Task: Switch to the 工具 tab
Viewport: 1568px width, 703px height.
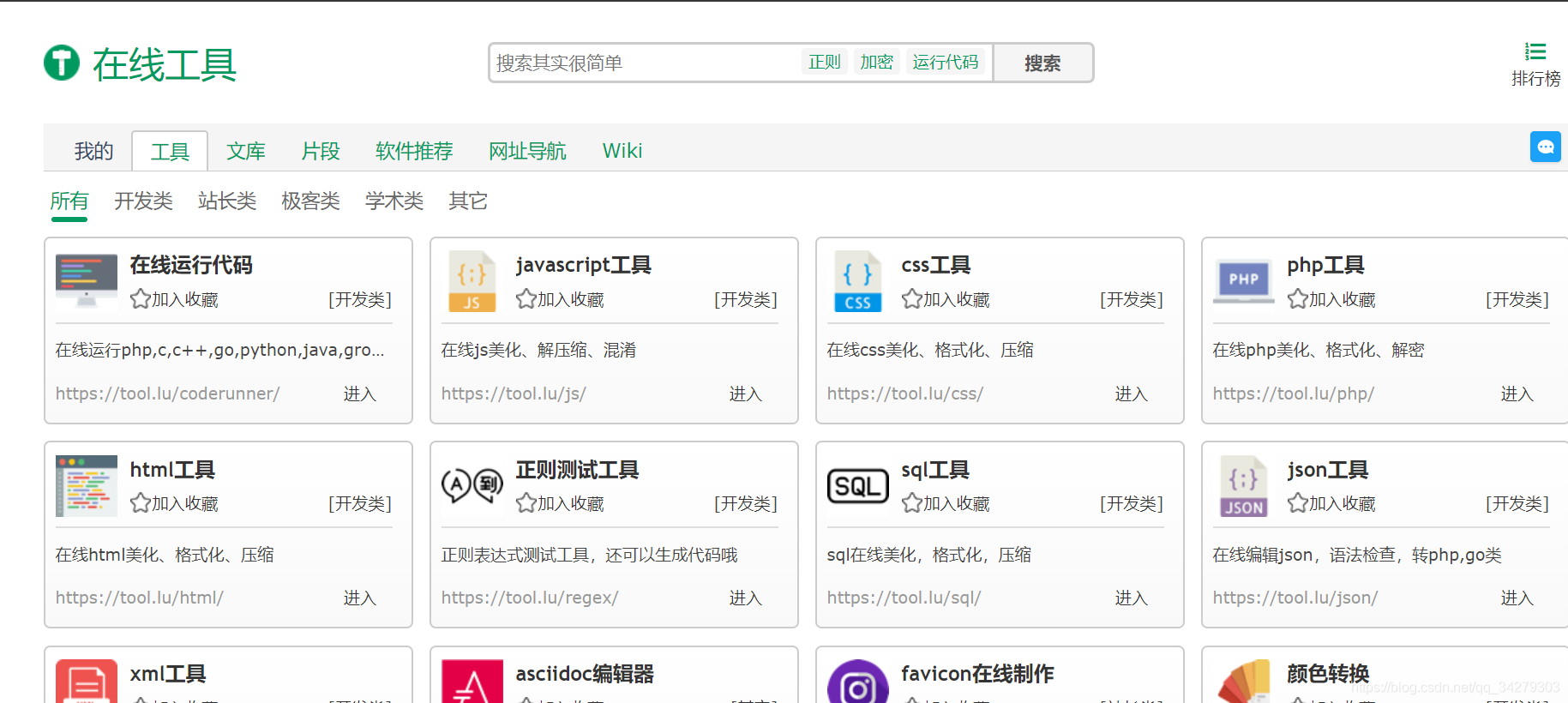Action: [x=170, y=152]
